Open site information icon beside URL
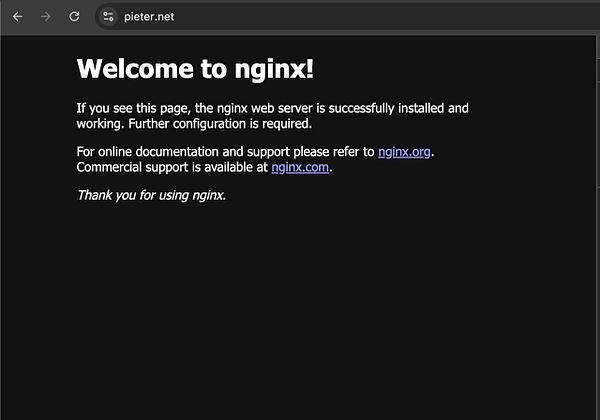The height and width of the screenshot is (420, 600). pyautogui.click(x=108, y=17)
